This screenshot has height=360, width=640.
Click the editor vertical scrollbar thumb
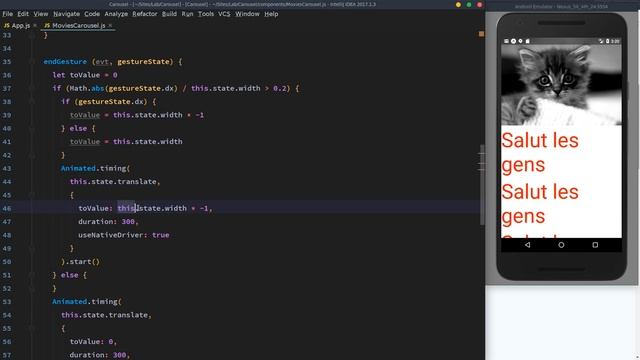click(x=482, y=184)
